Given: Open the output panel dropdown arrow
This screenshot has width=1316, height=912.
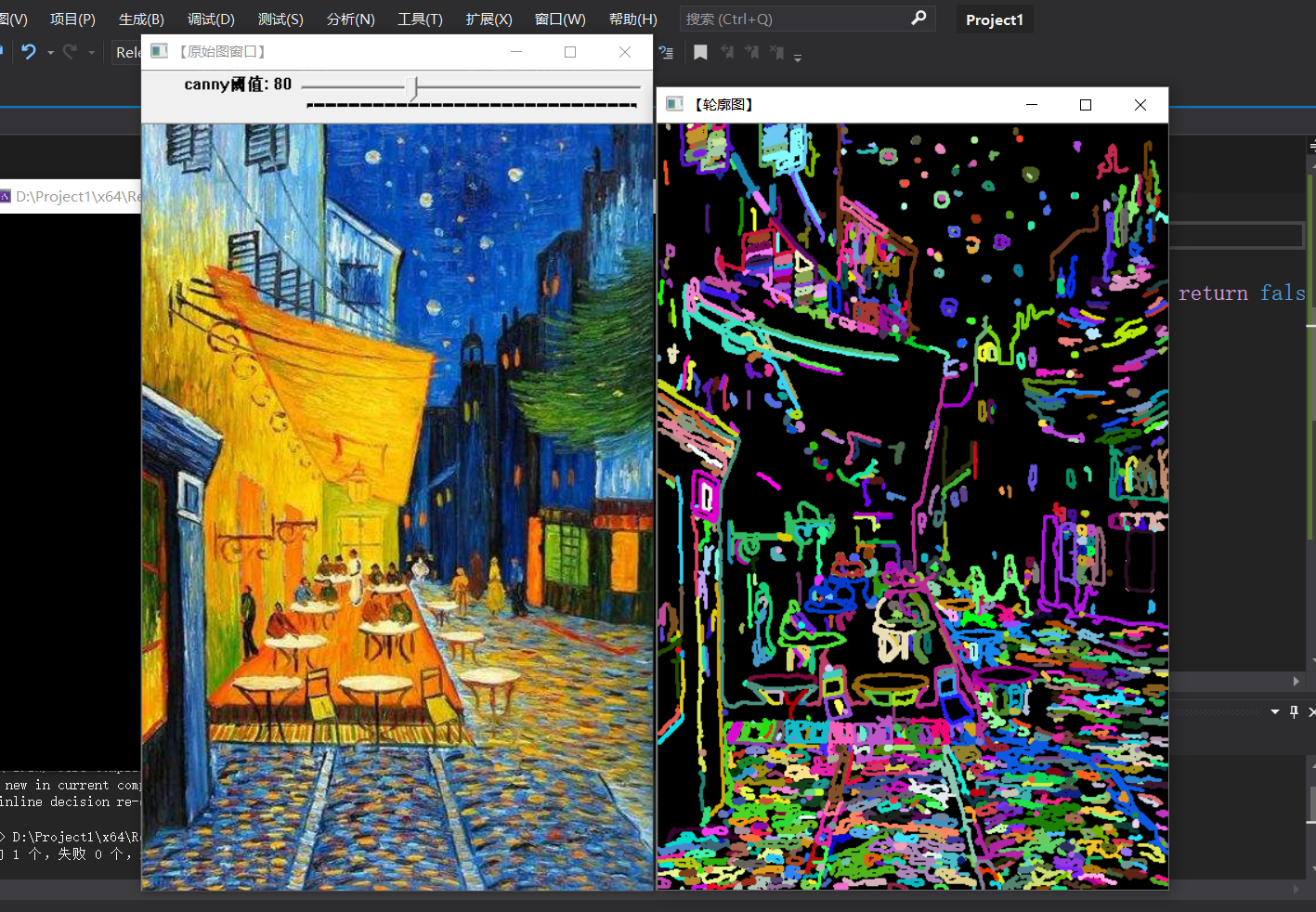Looking at the screenshot, I should [1275, 711].
